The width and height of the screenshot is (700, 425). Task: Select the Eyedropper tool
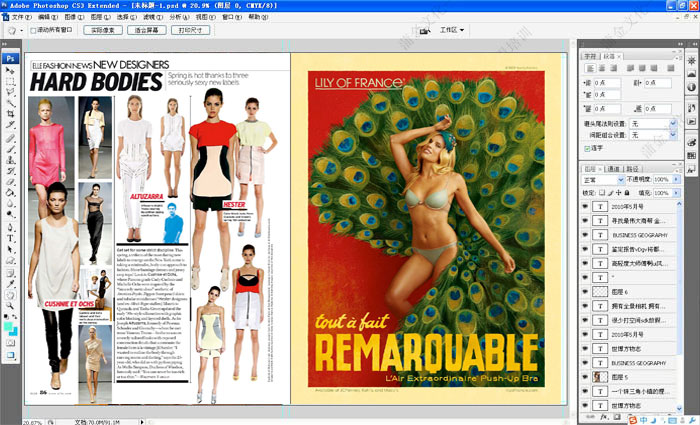click(x=10, y=284)
